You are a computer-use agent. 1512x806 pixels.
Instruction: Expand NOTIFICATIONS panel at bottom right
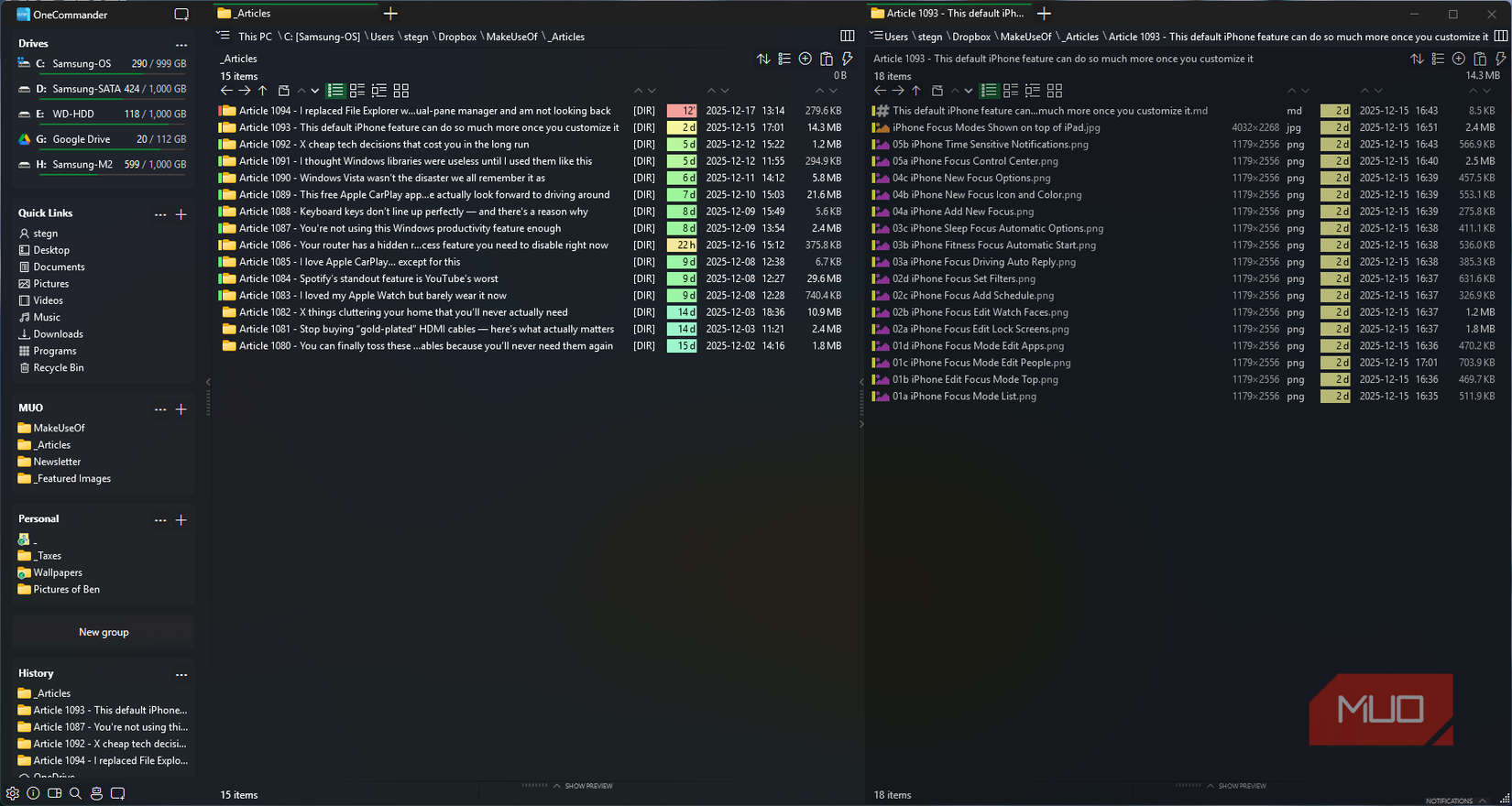point(1455,801)
